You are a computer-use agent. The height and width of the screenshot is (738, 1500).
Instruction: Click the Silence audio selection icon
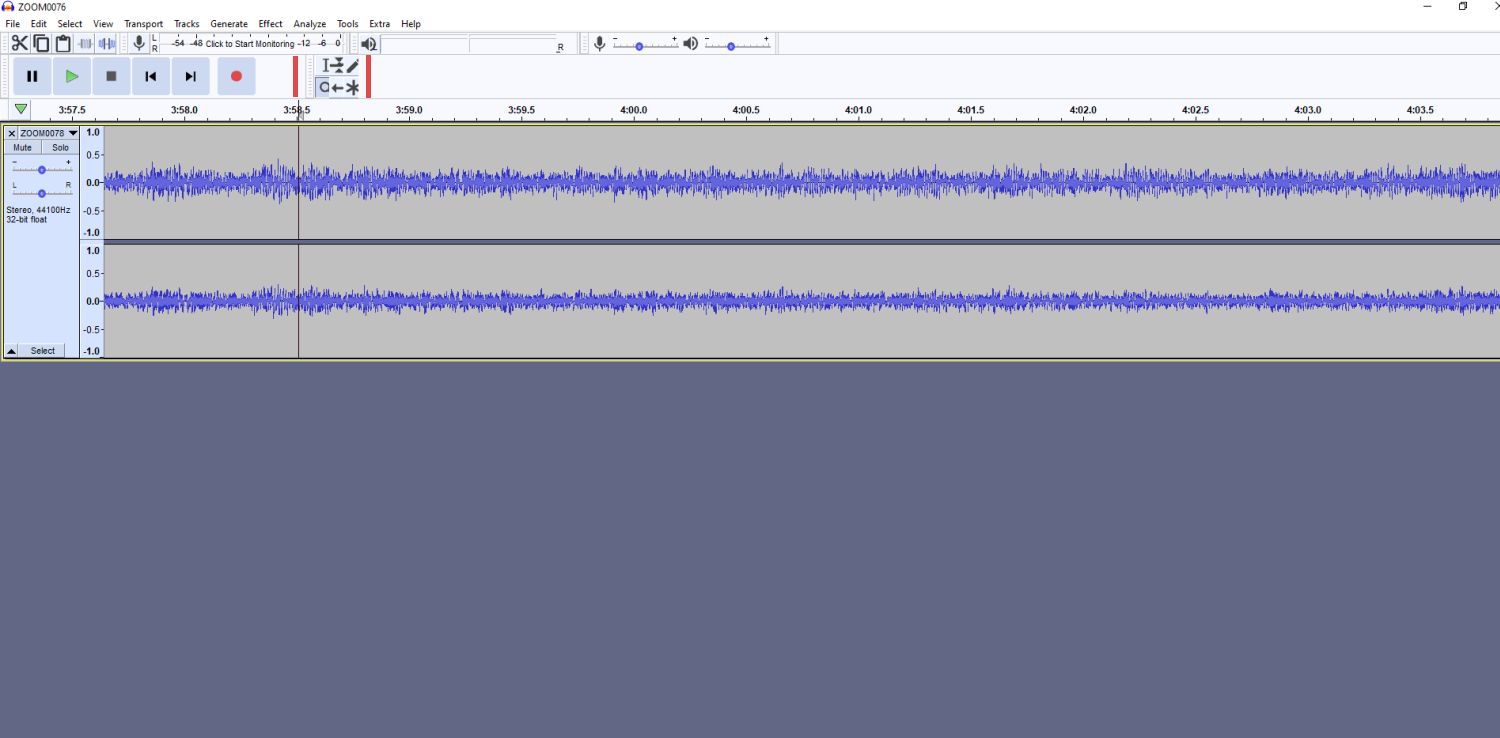107,43
